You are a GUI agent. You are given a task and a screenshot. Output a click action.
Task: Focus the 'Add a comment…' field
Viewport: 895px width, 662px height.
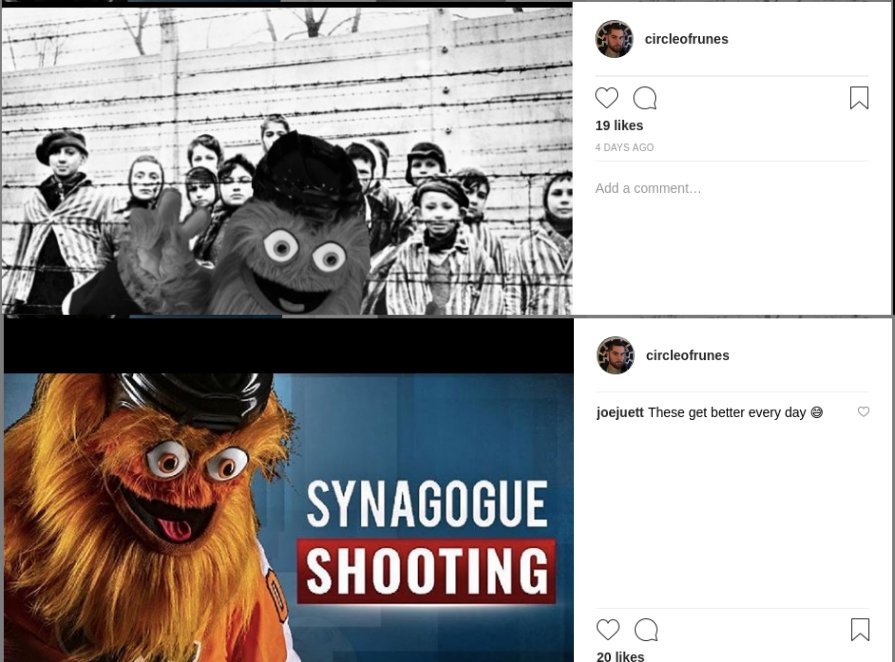tap(732, 188)
